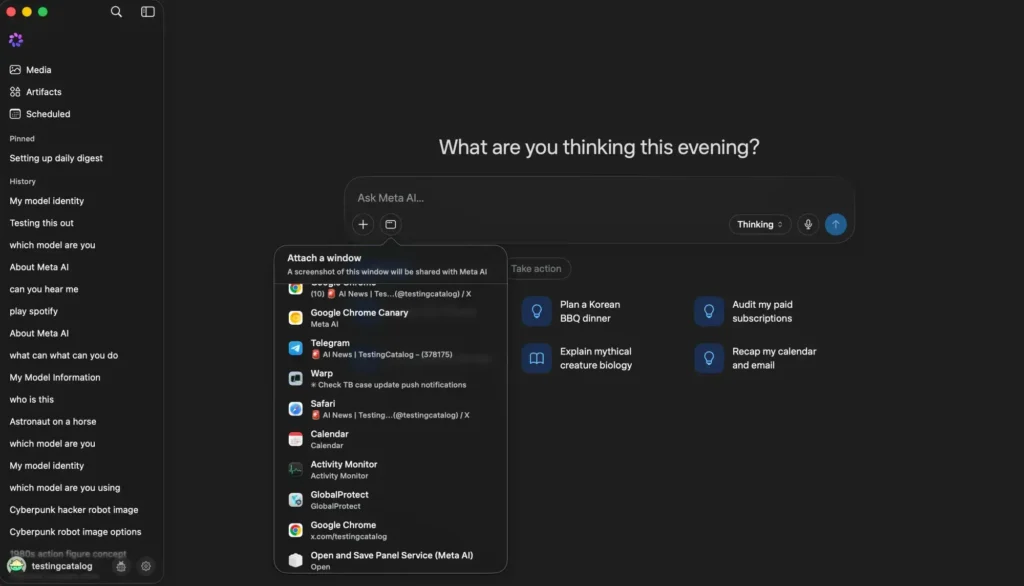Toggle the sidebar panel icon
1024x586 pixels.
click(148, 12)
